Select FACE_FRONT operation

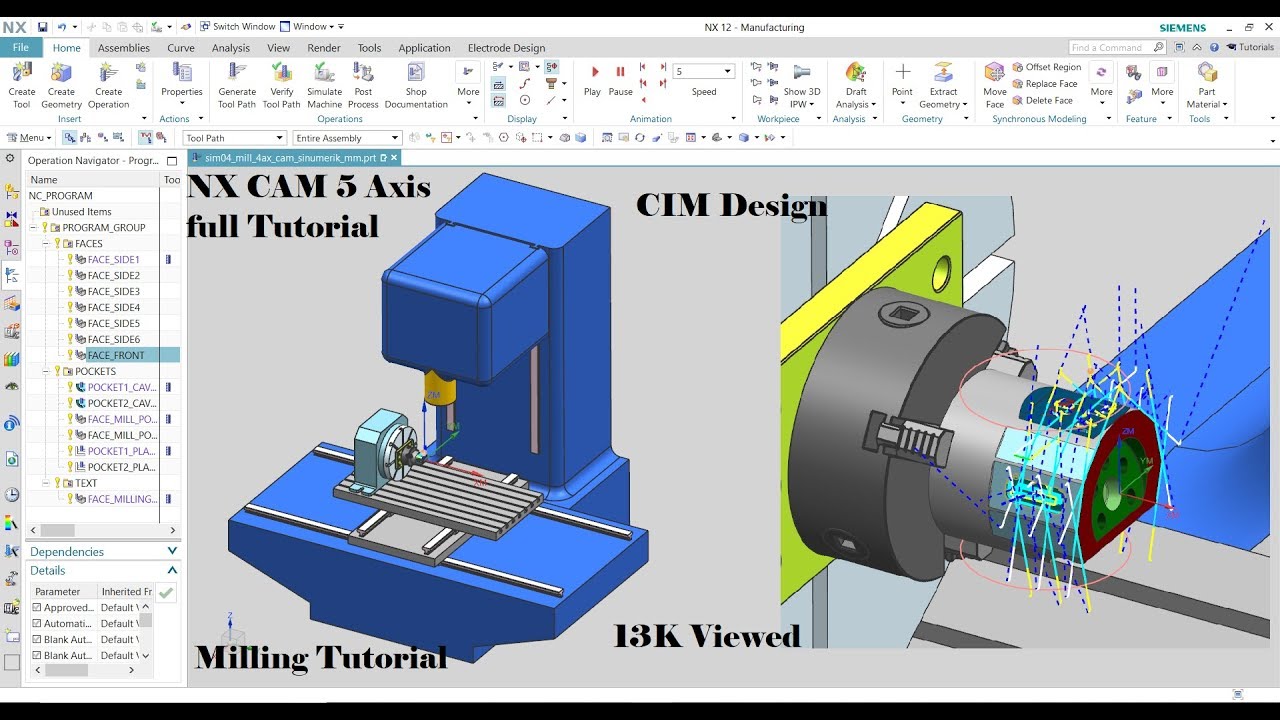point(115,356)
